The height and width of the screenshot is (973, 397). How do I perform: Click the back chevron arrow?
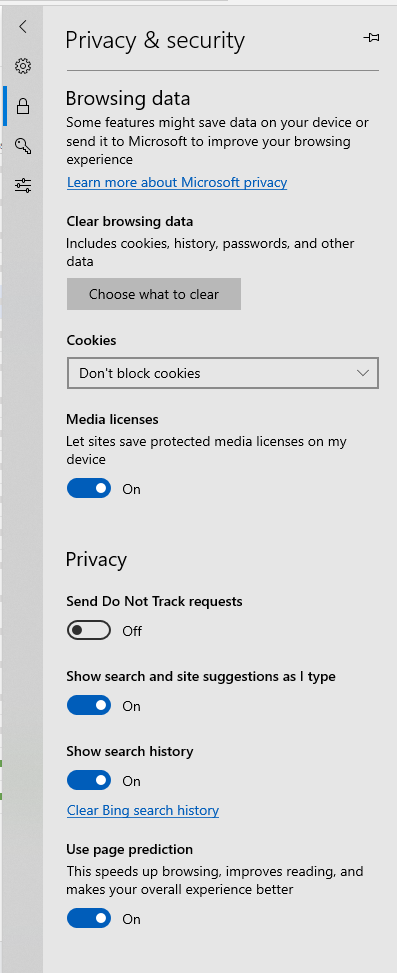(x=23, y=26)
